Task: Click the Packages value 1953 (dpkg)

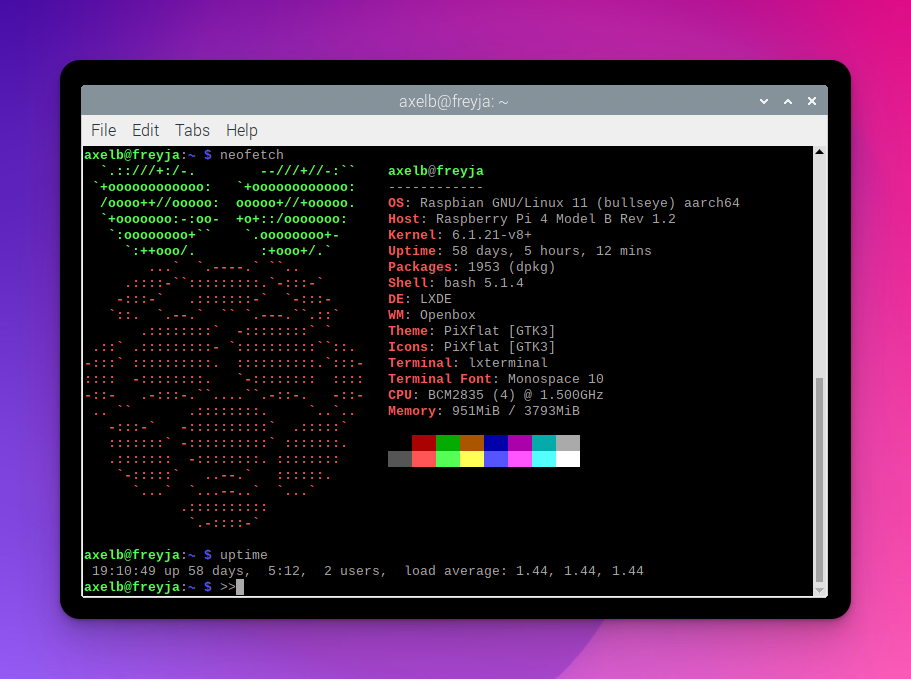Action: click(x=511, y=267)
